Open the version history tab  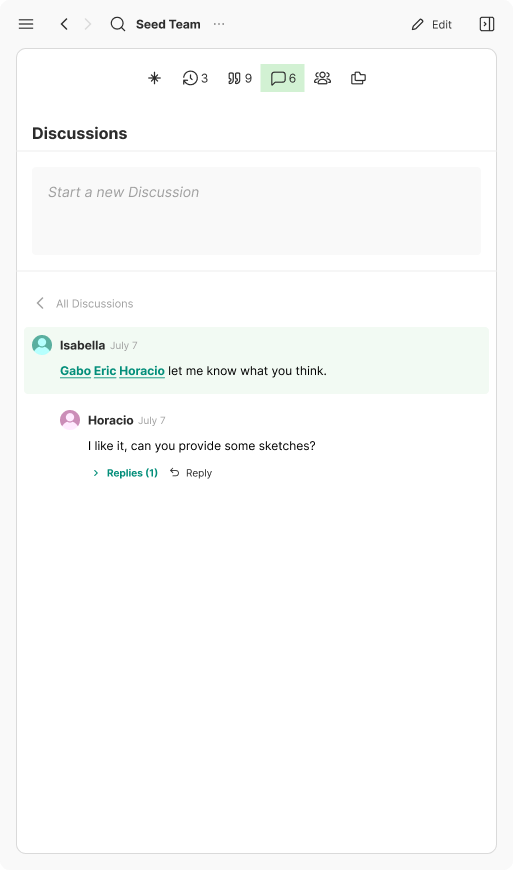tap(195, 78)
